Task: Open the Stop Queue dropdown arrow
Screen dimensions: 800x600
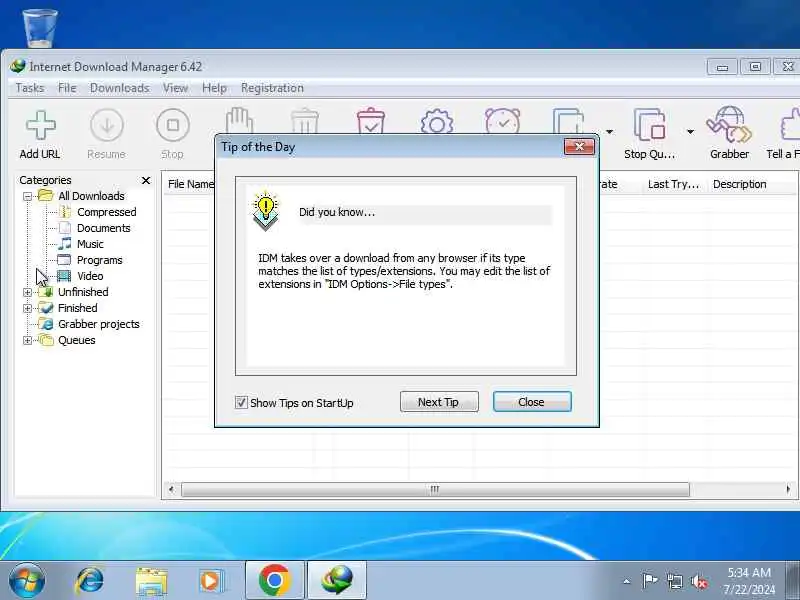Action: (x=690, y=132)
